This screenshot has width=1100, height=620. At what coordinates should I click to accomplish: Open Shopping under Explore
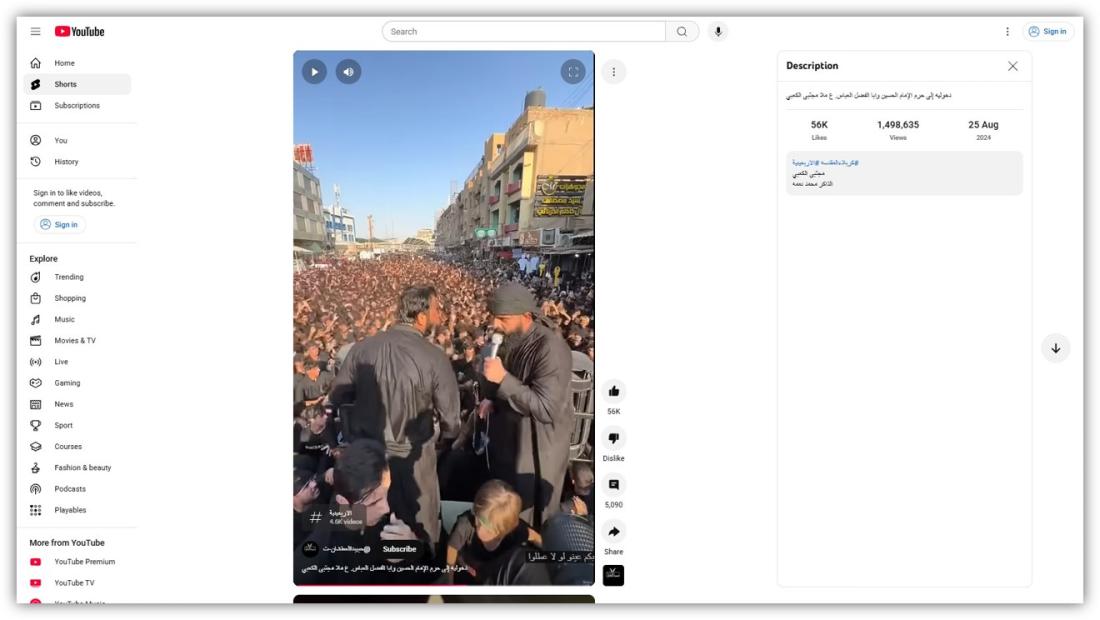(77, 298)
